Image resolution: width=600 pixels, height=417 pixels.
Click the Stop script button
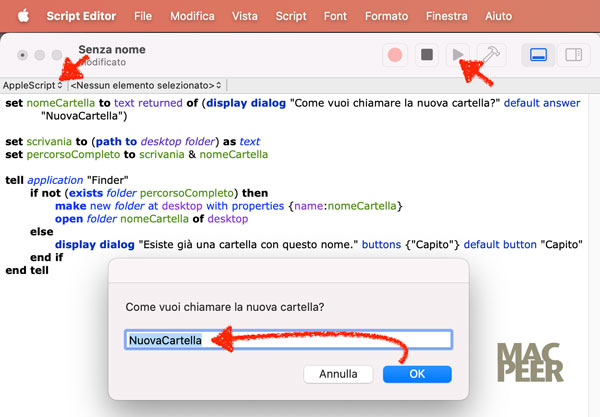(427, 55)
